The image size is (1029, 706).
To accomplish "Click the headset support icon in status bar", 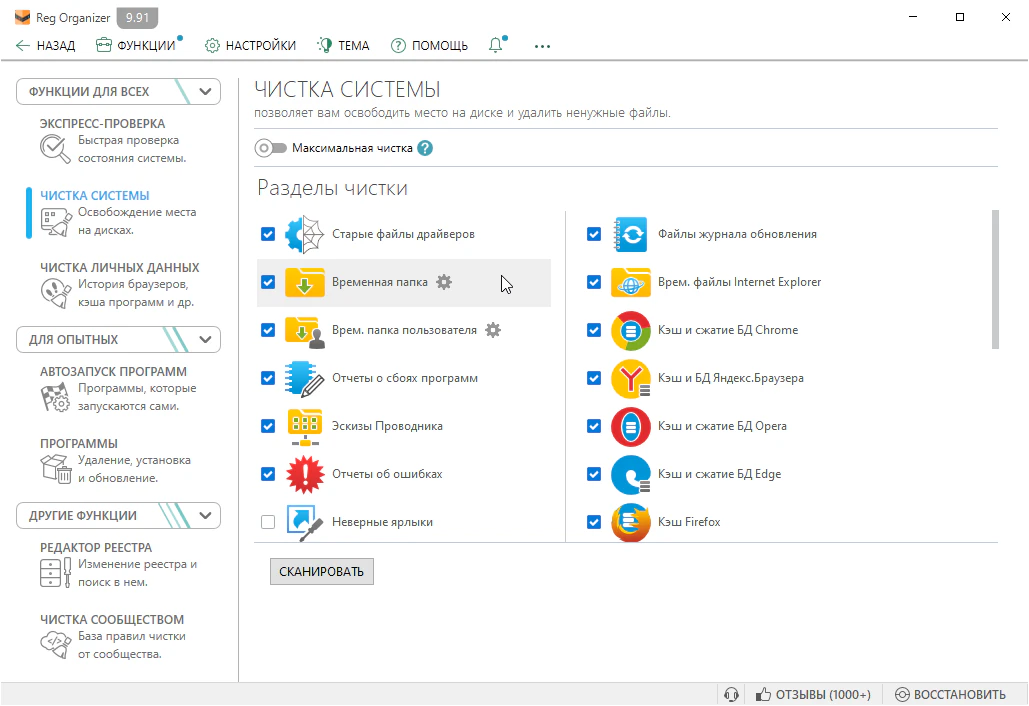I will tap(731, 694).
